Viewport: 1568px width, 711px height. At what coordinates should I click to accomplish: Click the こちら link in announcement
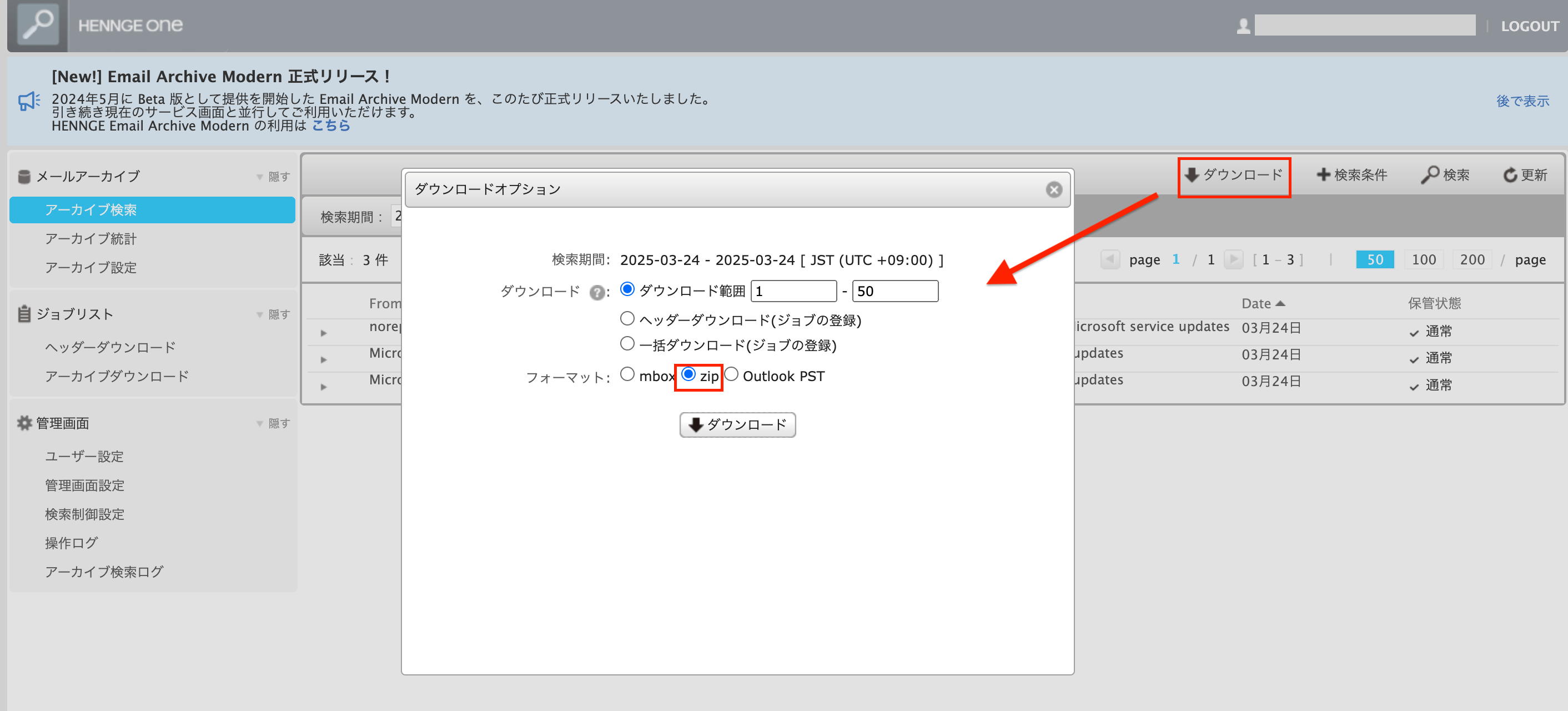point(331,126)
